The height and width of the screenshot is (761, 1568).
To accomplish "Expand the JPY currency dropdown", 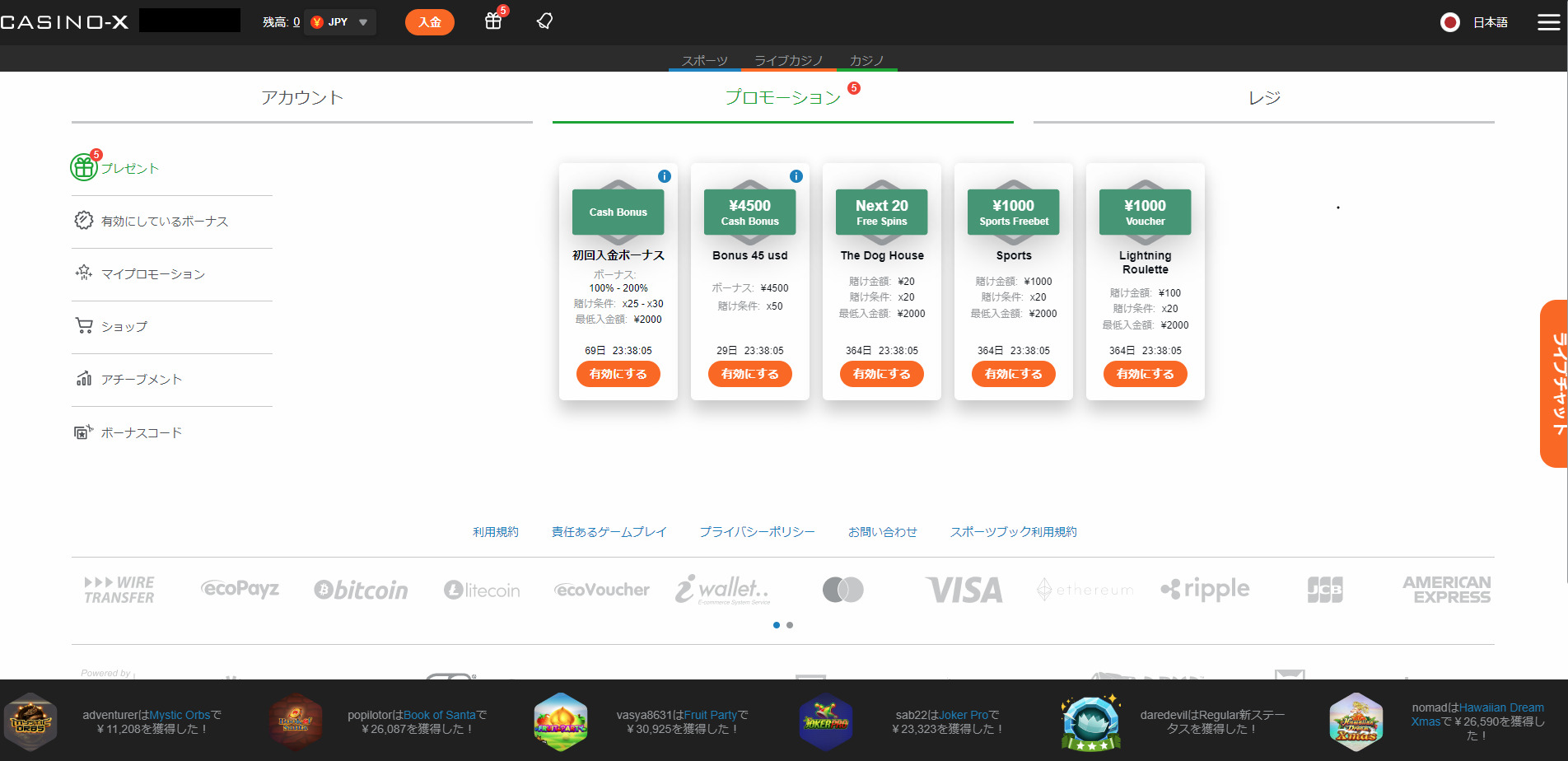I will [x=362, y=22].
